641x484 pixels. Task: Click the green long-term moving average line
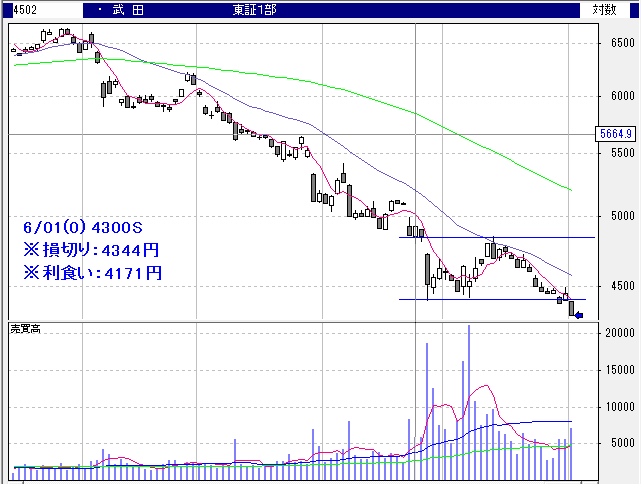point(400,102)
